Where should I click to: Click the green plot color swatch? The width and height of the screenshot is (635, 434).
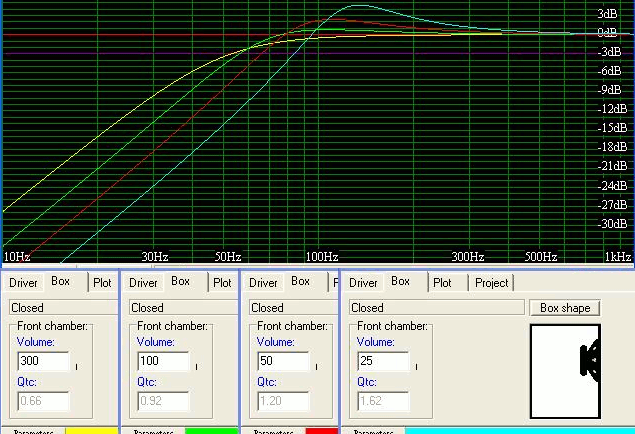[211, 431]
